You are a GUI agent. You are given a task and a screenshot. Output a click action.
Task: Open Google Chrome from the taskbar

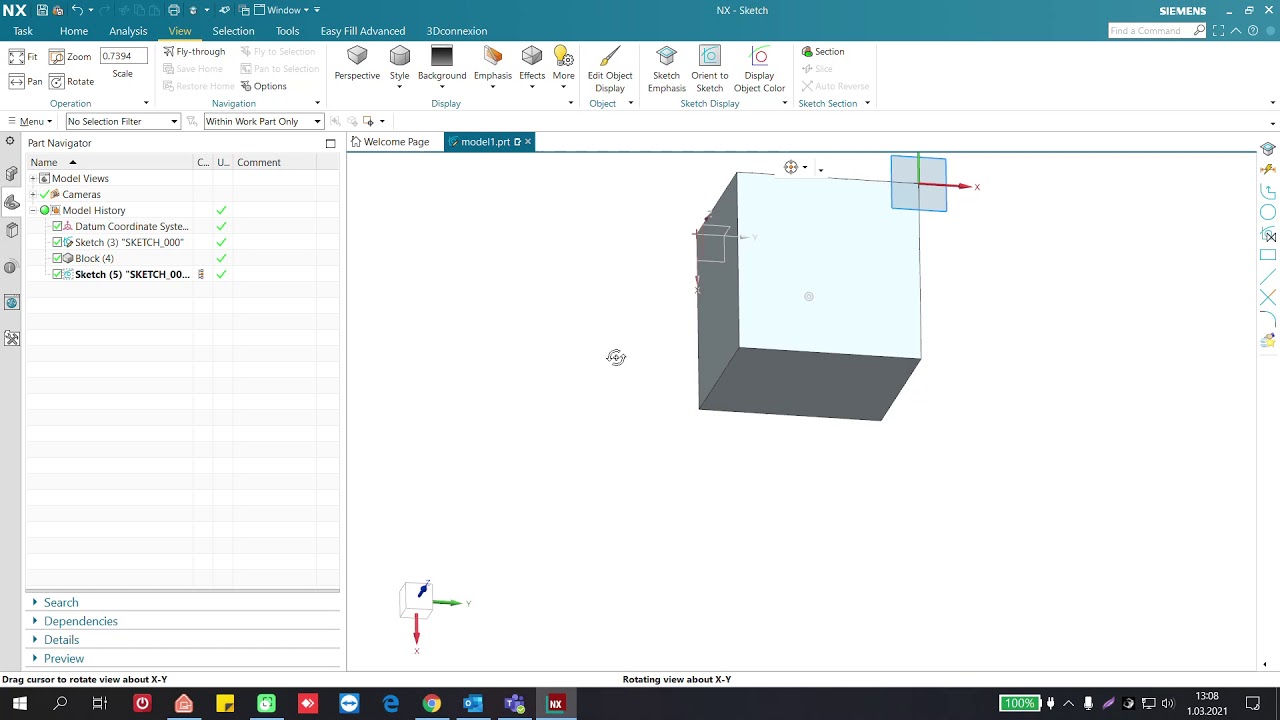tap(431, 704)
